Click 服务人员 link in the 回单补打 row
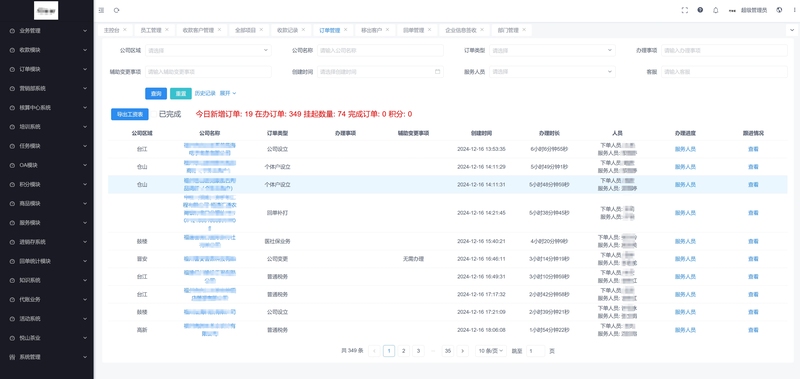The width and height of the screenshot is (800, 379). pyautogui.click(x=685, y=213)
